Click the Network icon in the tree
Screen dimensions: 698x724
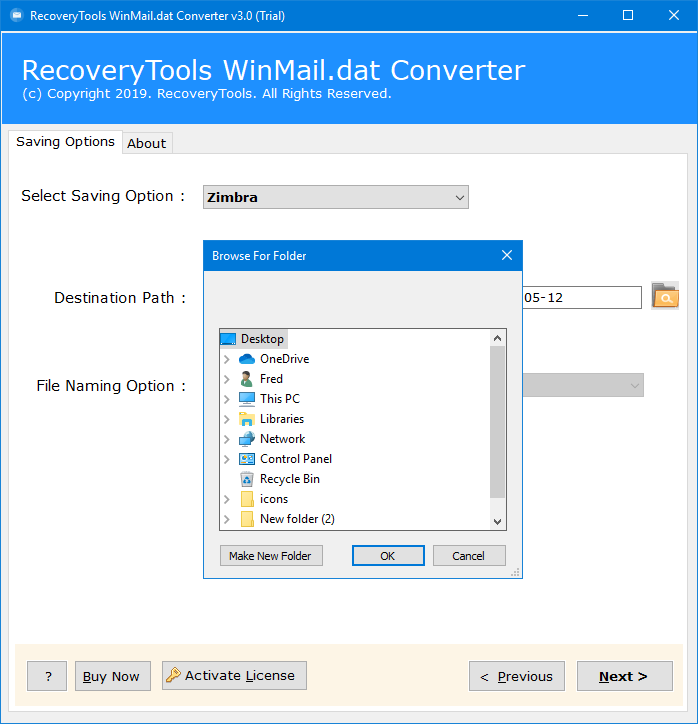point(247,439)
